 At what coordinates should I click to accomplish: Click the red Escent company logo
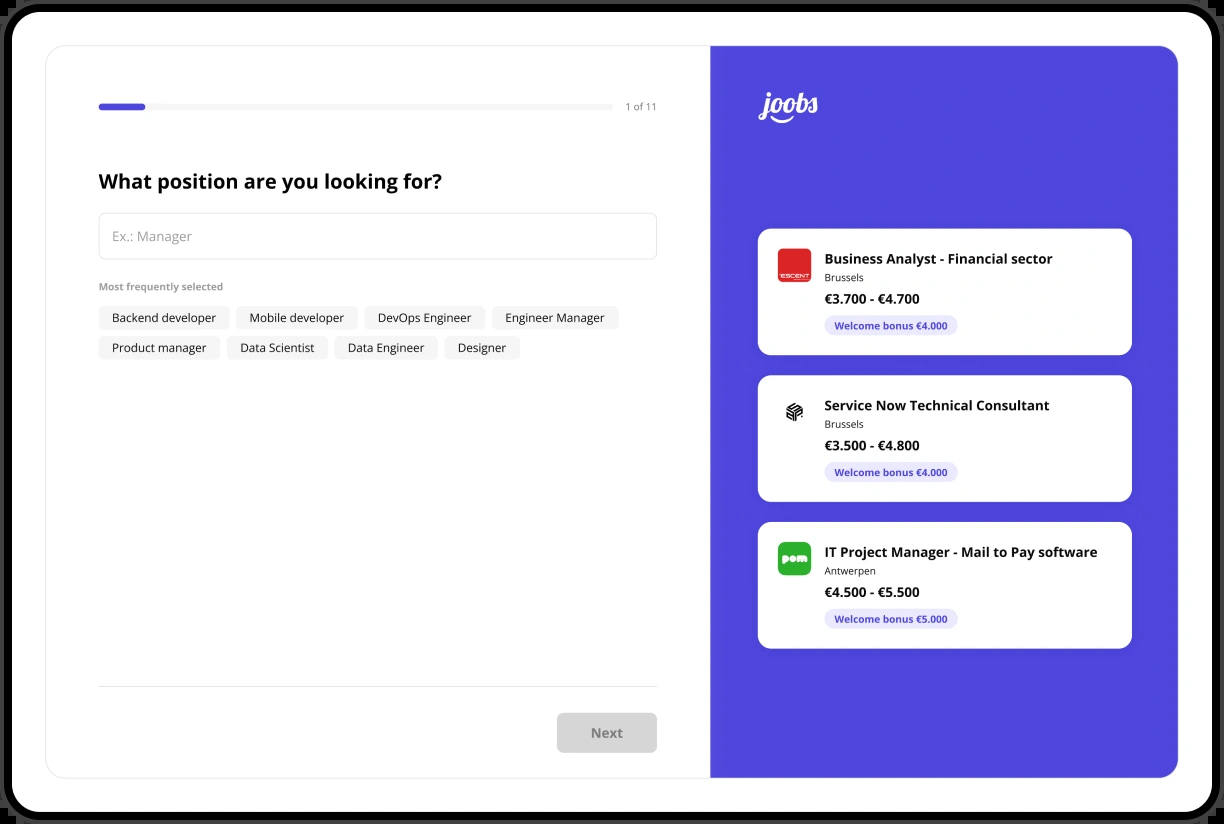click(794, 265)
